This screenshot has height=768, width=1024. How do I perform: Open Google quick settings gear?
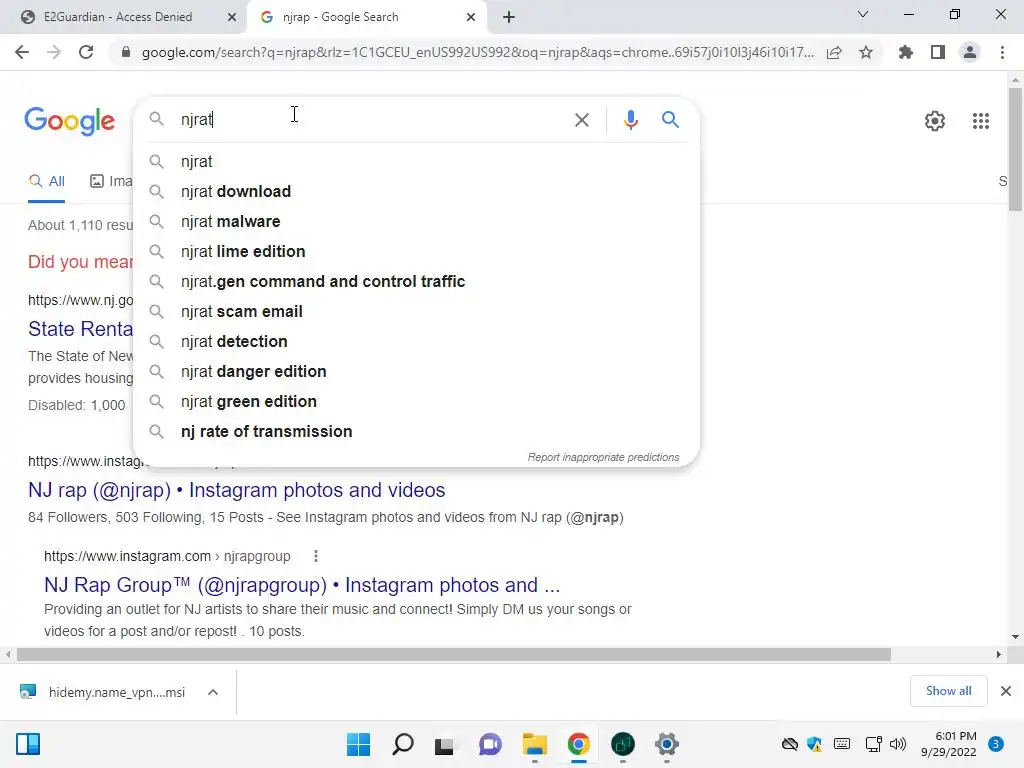tap(935, 121)
